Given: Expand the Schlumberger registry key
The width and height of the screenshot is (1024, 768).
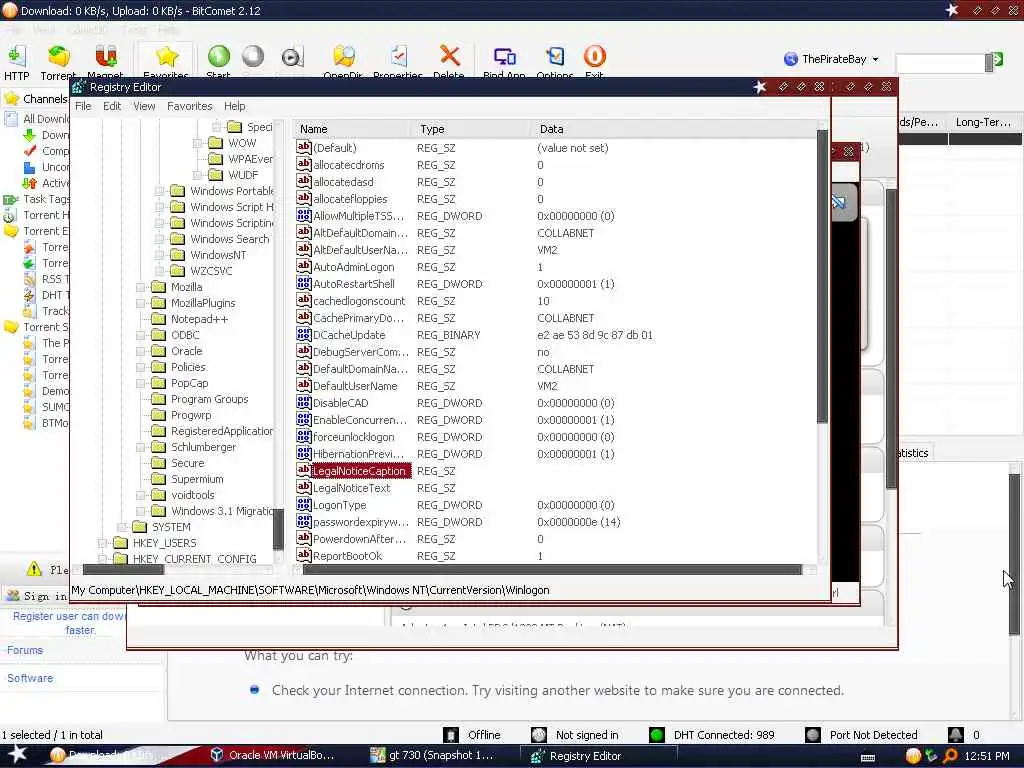Looking at the screenshot, I should pyautogui.click(x=140, y=447).
